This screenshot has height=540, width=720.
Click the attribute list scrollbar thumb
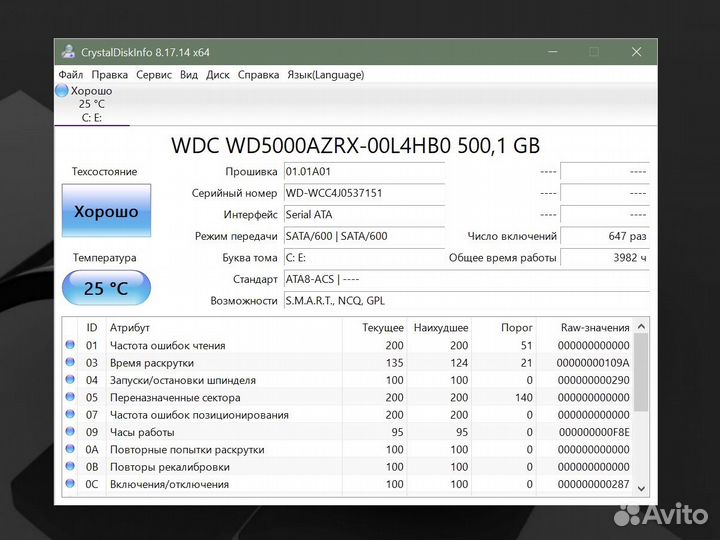pos(641,373)
